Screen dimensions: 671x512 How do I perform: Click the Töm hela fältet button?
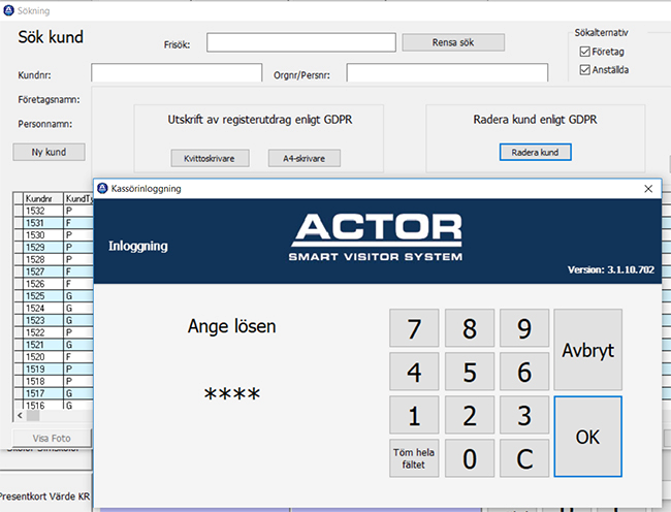pyautogui.click(x=414, y=458)
